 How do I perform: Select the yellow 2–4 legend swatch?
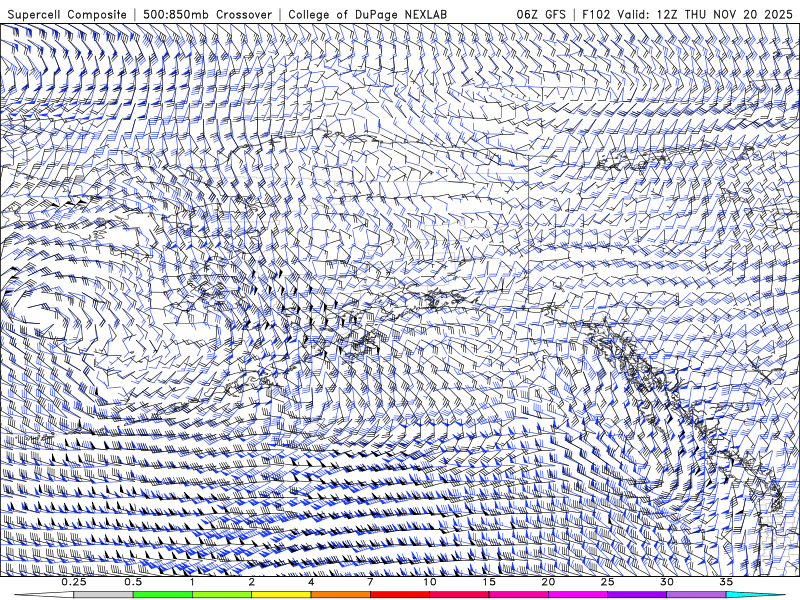281,595
